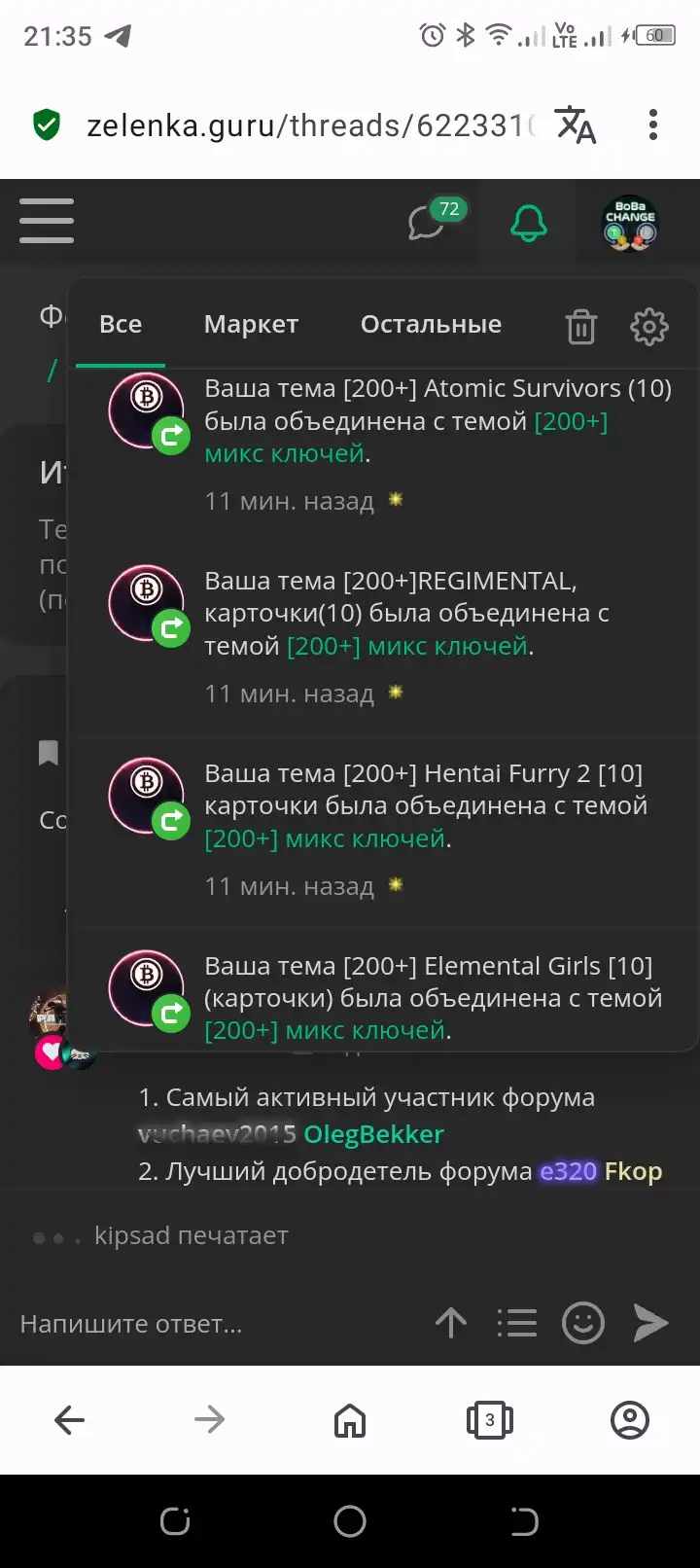
Task: Open the hamburger navigation menu
Action: [x=47, y=221]
